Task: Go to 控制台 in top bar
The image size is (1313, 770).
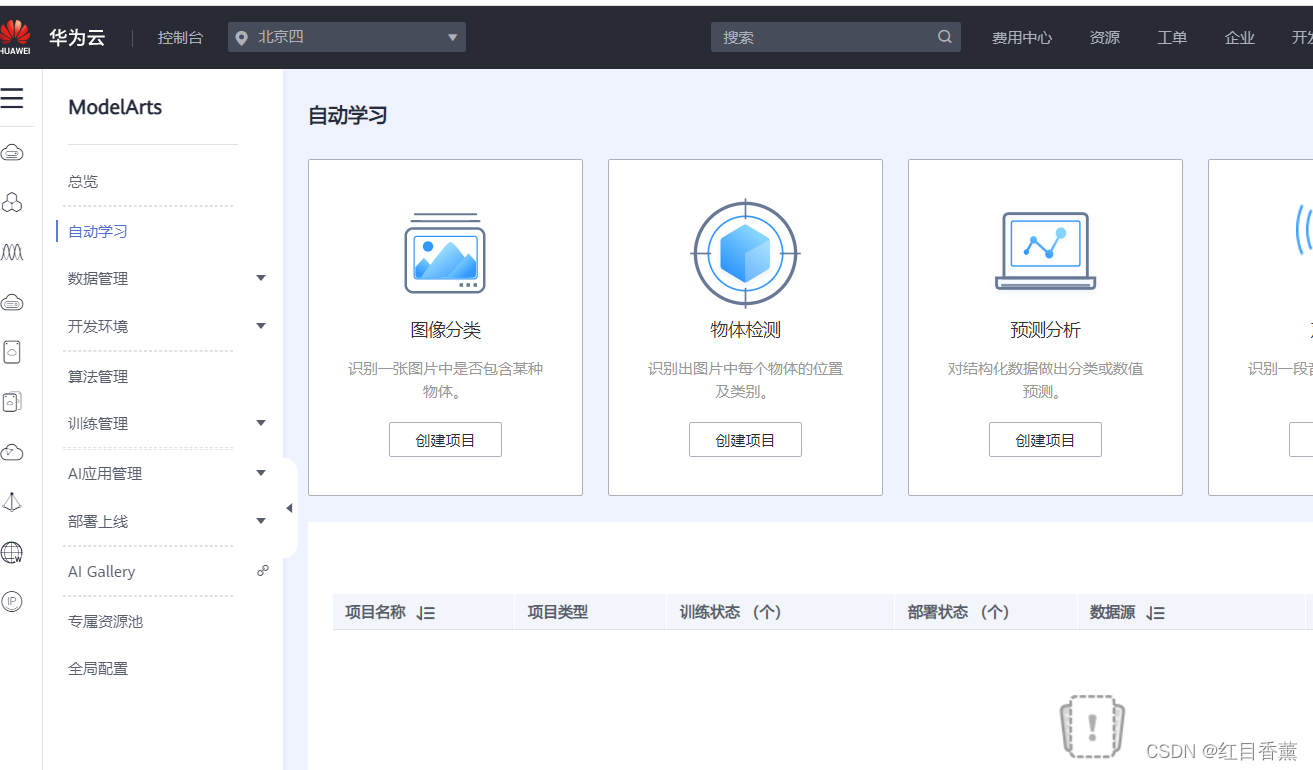Action: tap(180, 38)
